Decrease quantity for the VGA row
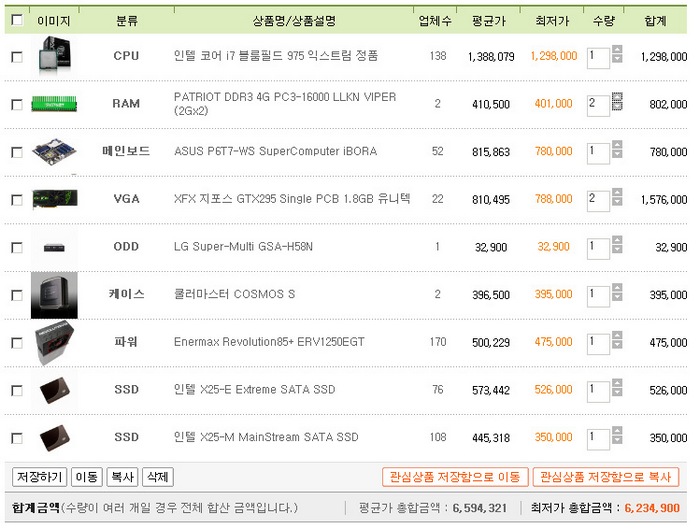Viewport: 700px width, 529px height. pos(617,201)
